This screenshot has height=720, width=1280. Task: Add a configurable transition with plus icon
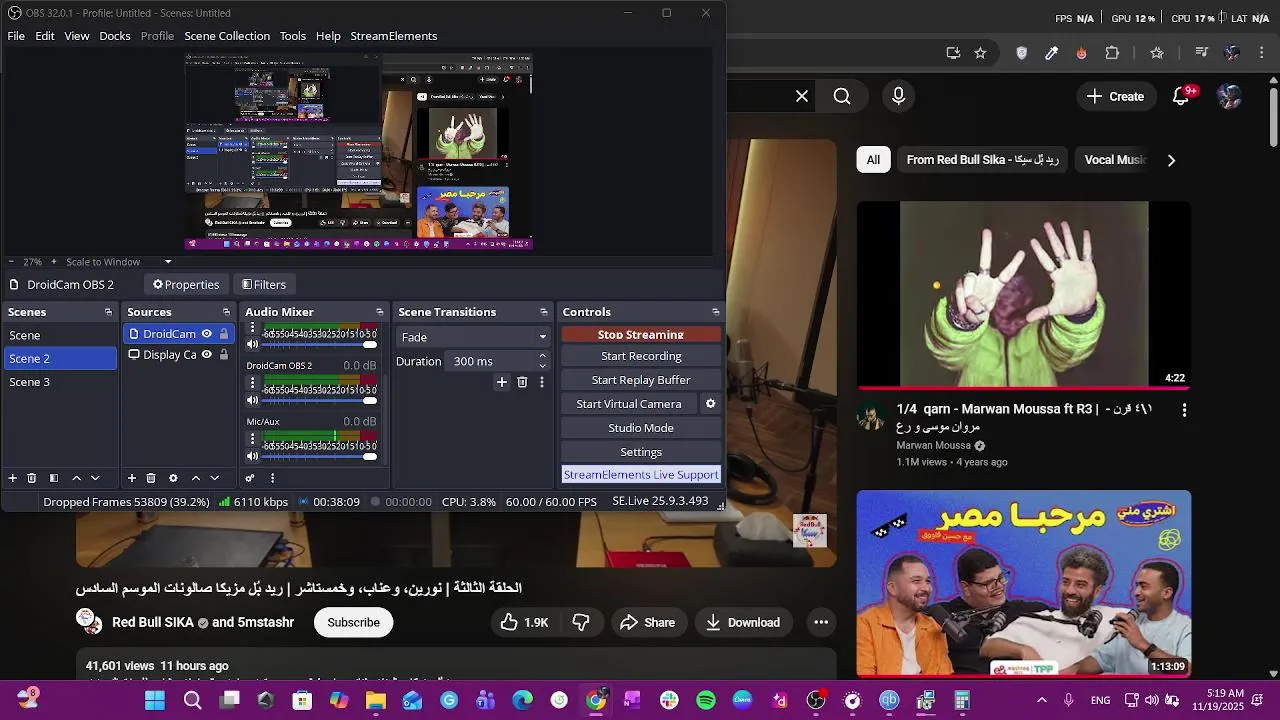pyautogui.click(x=502, y=382)
